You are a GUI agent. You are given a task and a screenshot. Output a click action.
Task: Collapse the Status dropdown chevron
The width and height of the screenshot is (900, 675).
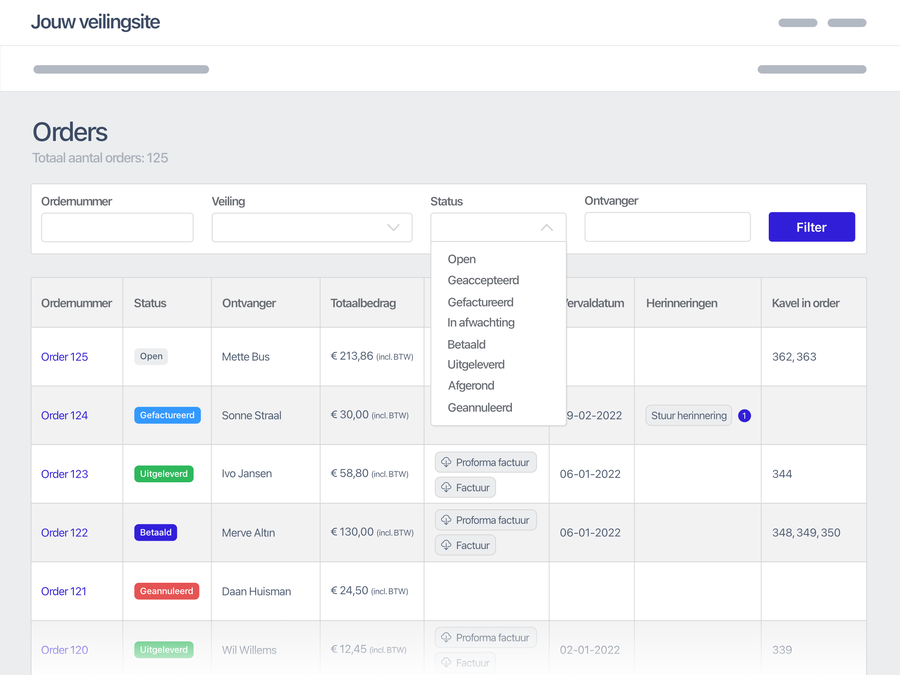point(546,228)
